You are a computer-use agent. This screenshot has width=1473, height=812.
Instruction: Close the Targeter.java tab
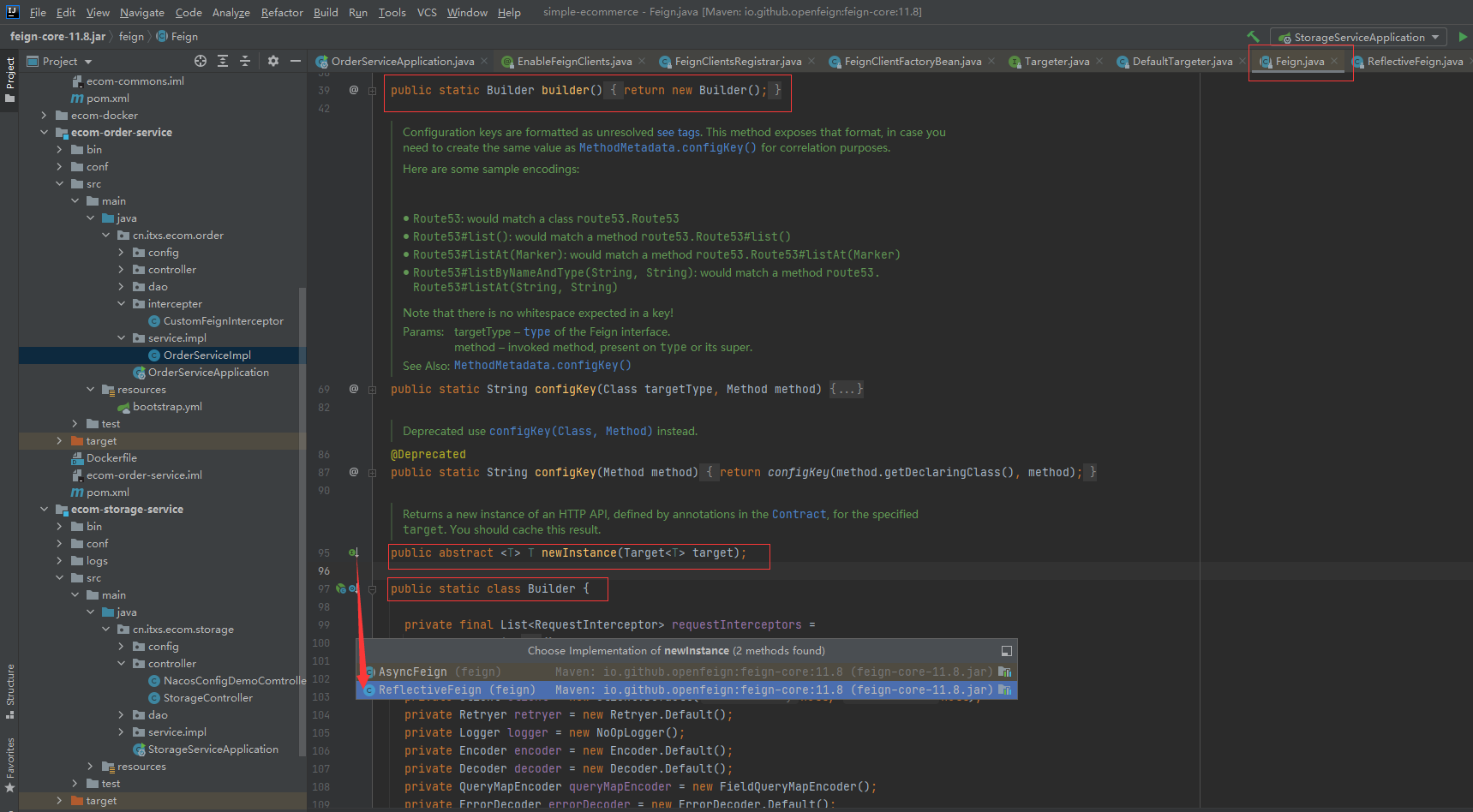1099,61
